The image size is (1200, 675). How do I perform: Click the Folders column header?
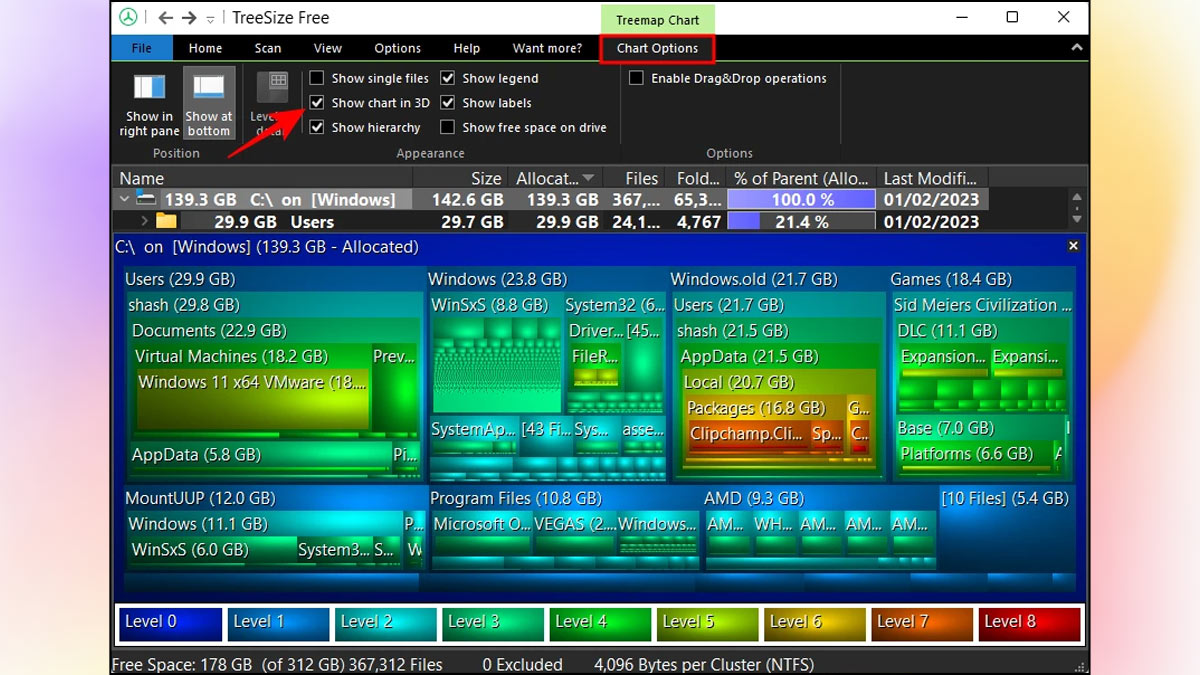[x=694, y=178]
